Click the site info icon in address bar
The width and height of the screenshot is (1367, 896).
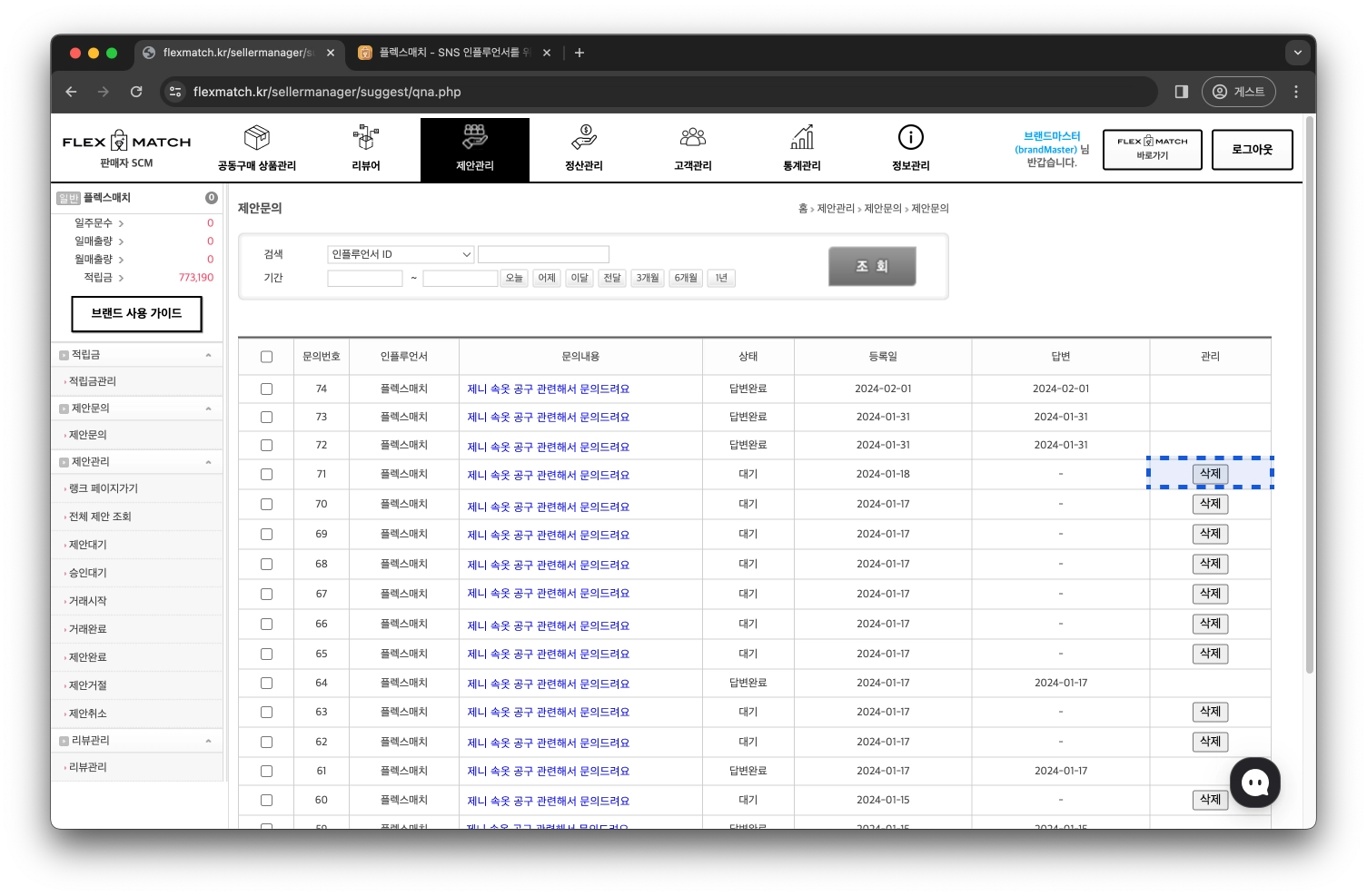[176, 92]
